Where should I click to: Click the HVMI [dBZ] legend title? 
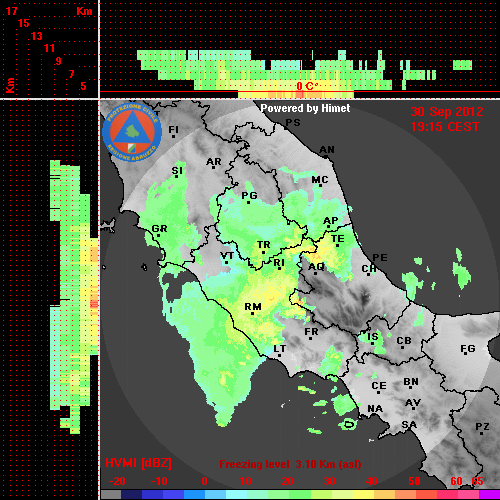(138, 463)
